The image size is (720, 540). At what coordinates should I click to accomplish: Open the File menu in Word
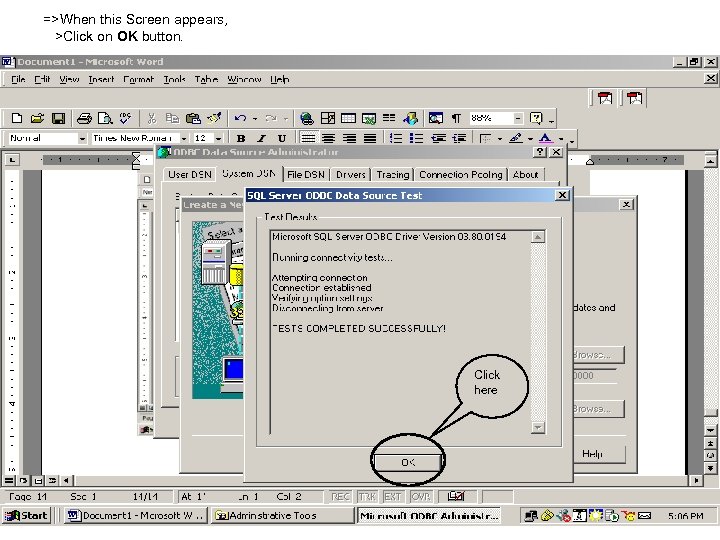click(x=18, y=79)
